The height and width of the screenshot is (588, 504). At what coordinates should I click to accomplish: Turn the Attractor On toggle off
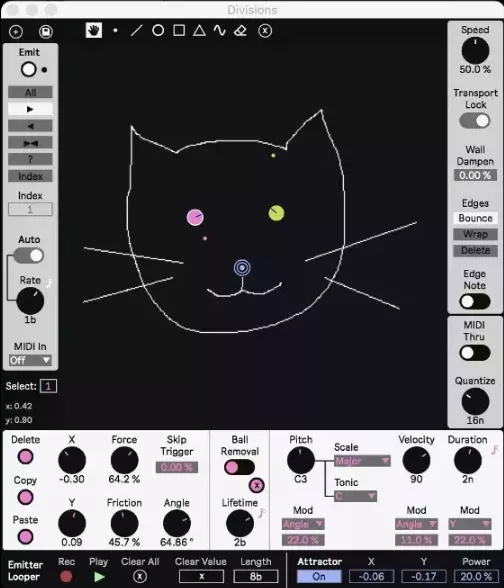(319, 576)
